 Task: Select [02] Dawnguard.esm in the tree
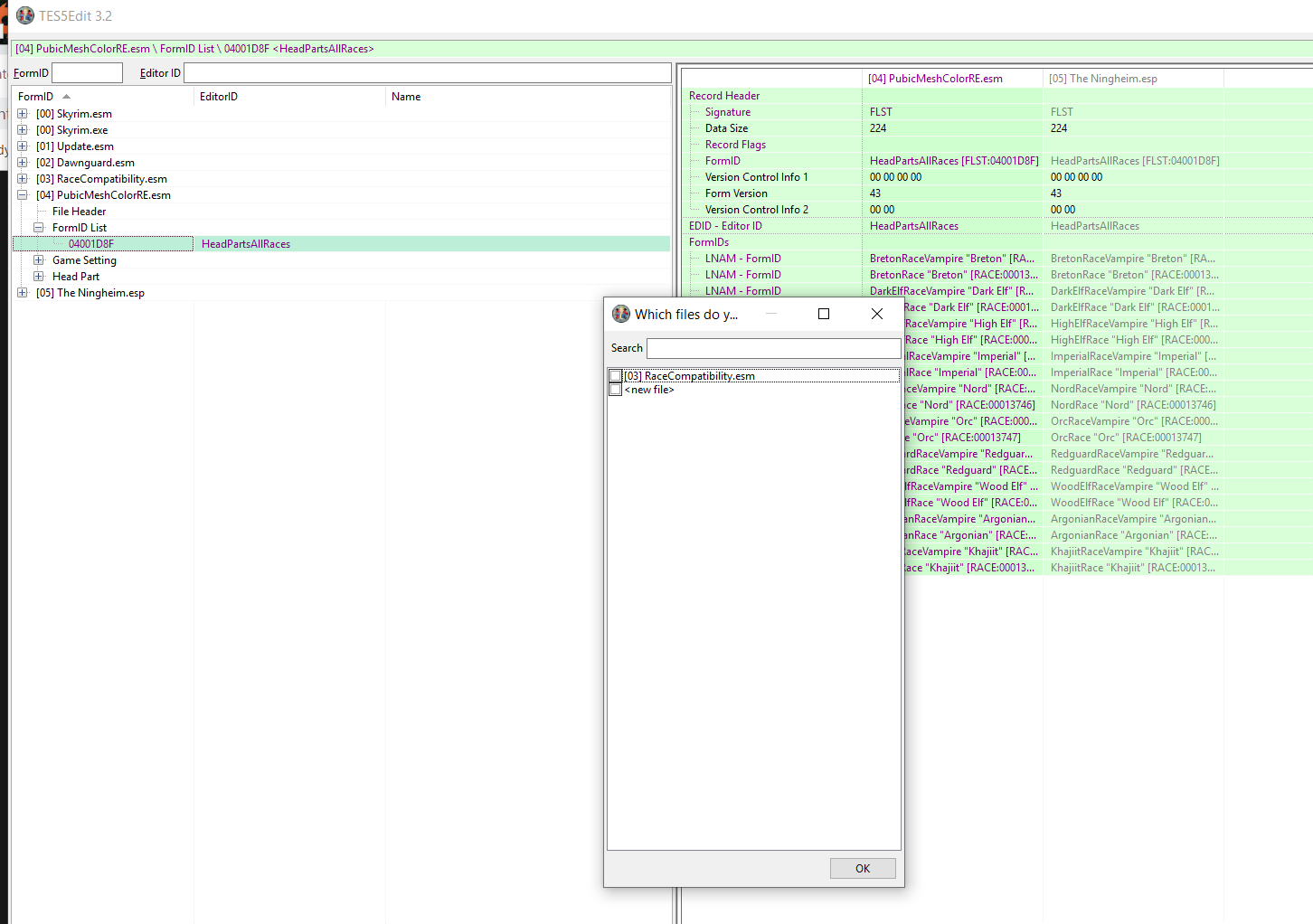pos(85,163)
